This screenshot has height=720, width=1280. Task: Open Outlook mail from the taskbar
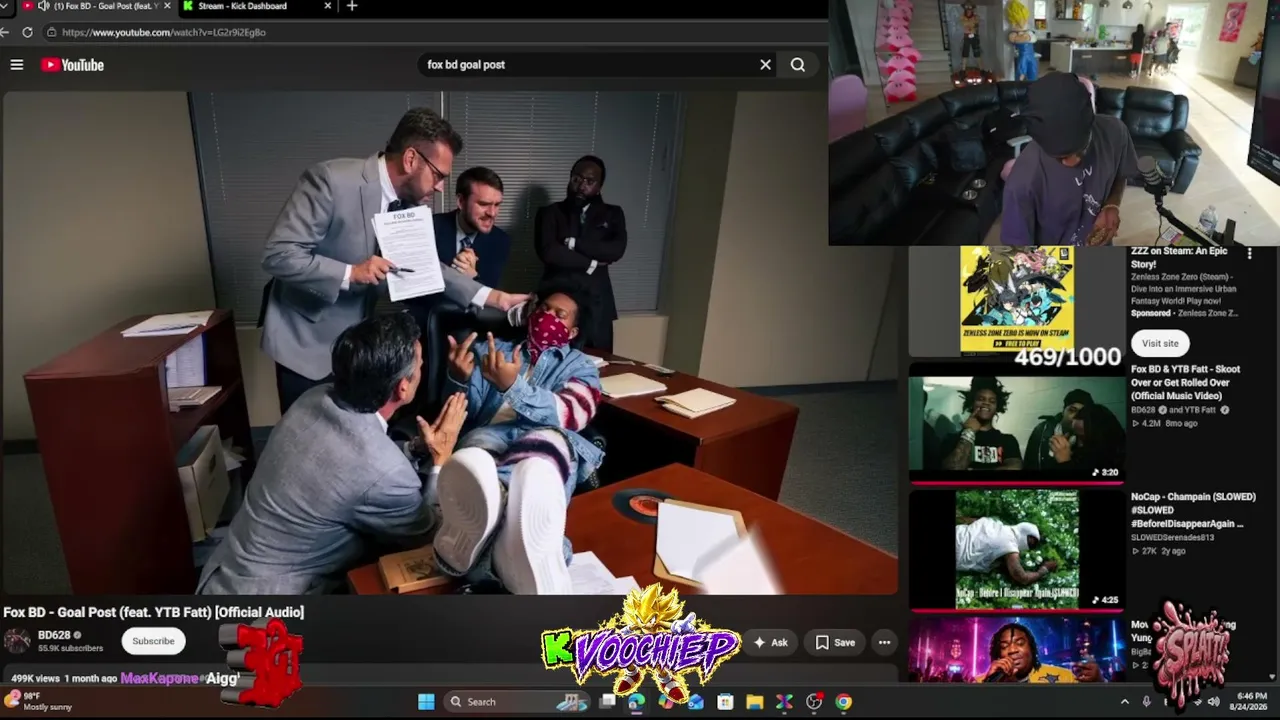[x=696, y=702]
